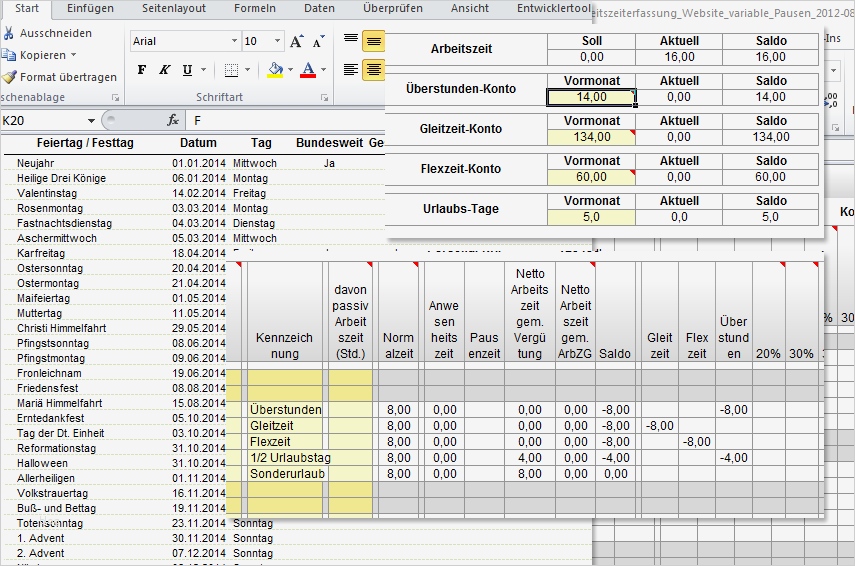The width and height of the screenshot is (855, 566).
Task: Click the Format übertragen paintbrush icon
Action: pyautogui.click(x=9, y=77)
